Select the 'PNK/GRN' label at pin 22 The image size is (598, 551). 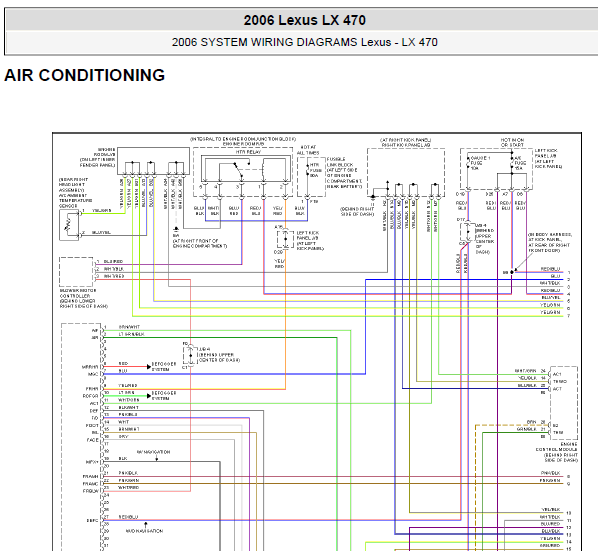(x=129, y=480)
